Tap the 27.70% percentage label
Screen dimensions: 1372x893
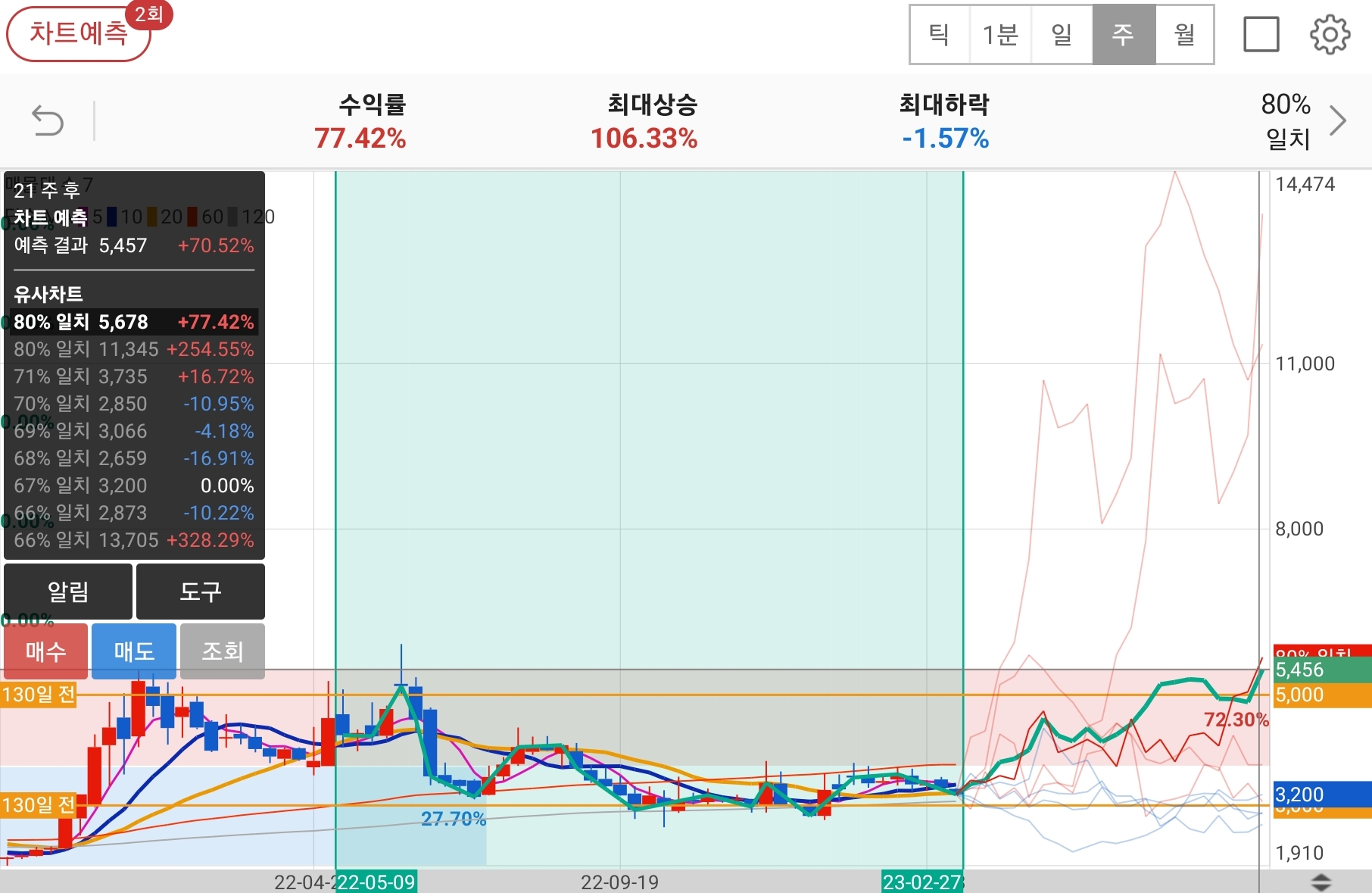click(x=454, y=819)
